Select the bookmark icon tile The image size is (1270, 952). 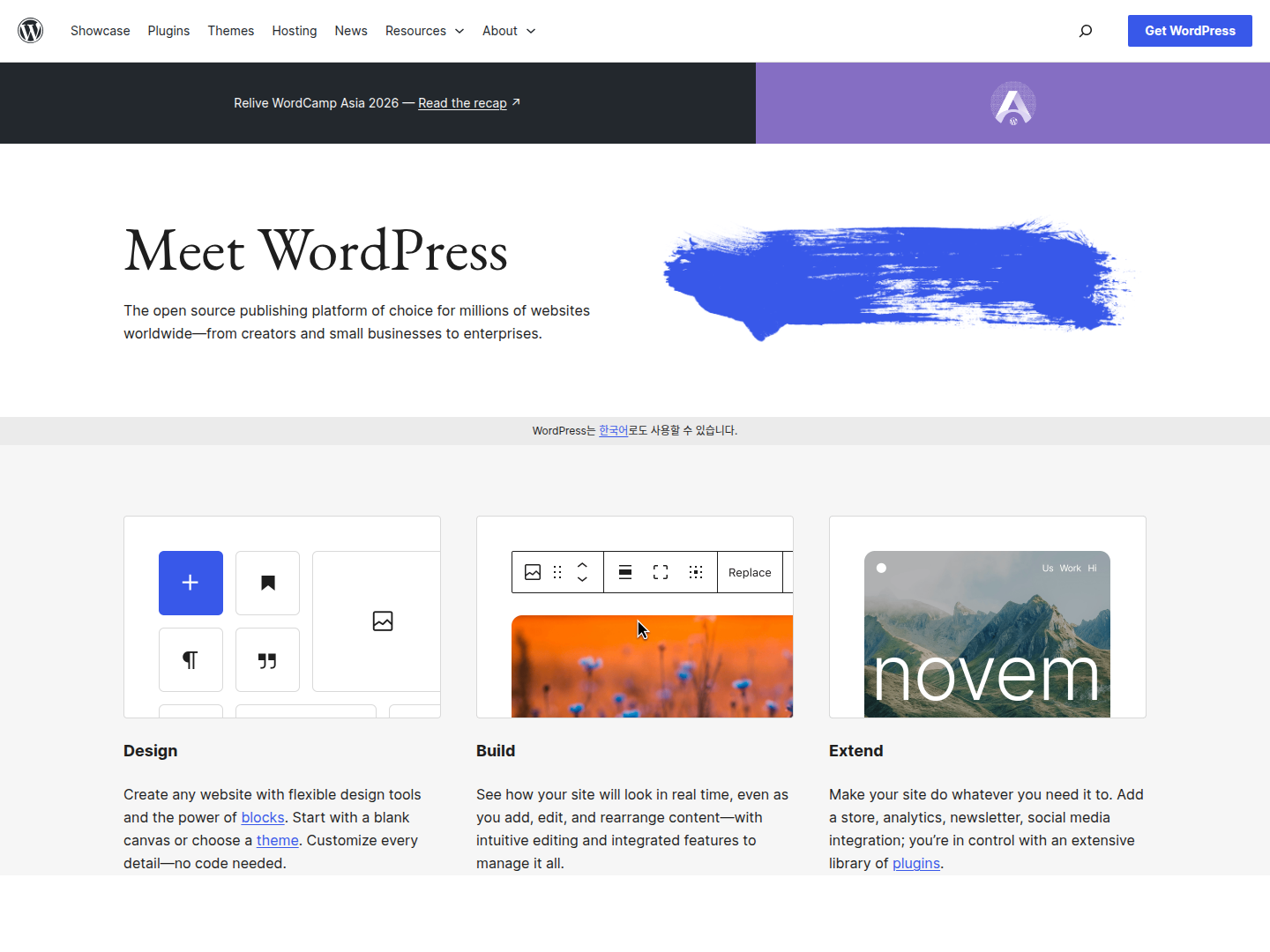point(268,583)
